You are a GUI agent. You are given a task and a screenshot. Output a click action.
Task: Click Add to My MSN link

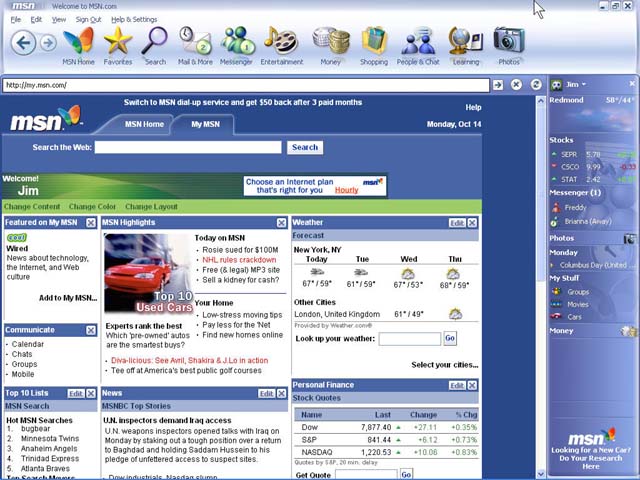coord(68,298)
